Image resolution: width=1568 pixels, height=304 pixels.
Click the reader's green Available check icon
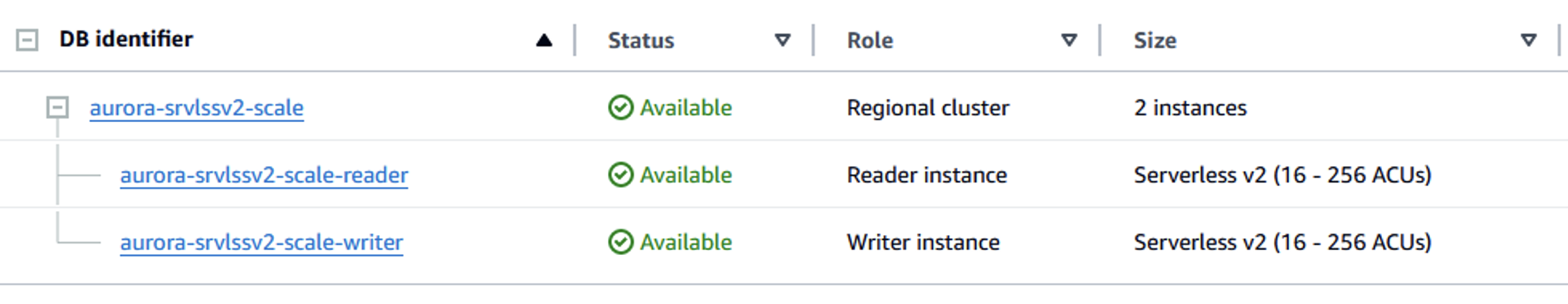click(x=620, y=174)
